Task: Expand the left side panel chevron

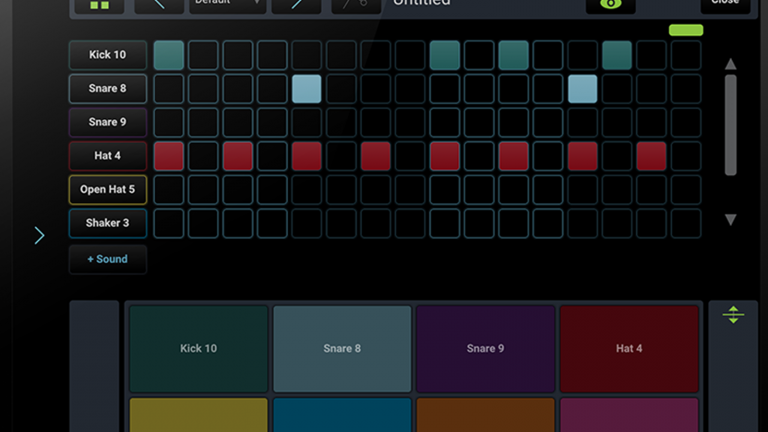Action: click(x=39, y=236)
